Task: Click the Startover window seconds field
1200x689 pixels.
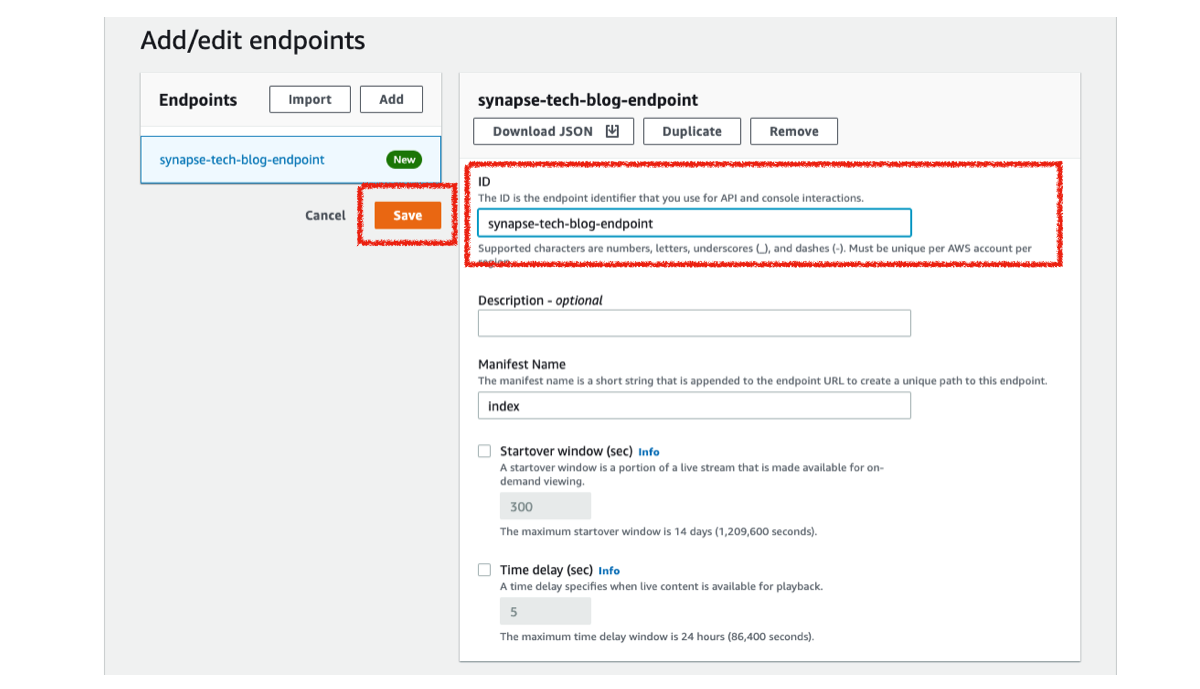Action: (545, 506)
